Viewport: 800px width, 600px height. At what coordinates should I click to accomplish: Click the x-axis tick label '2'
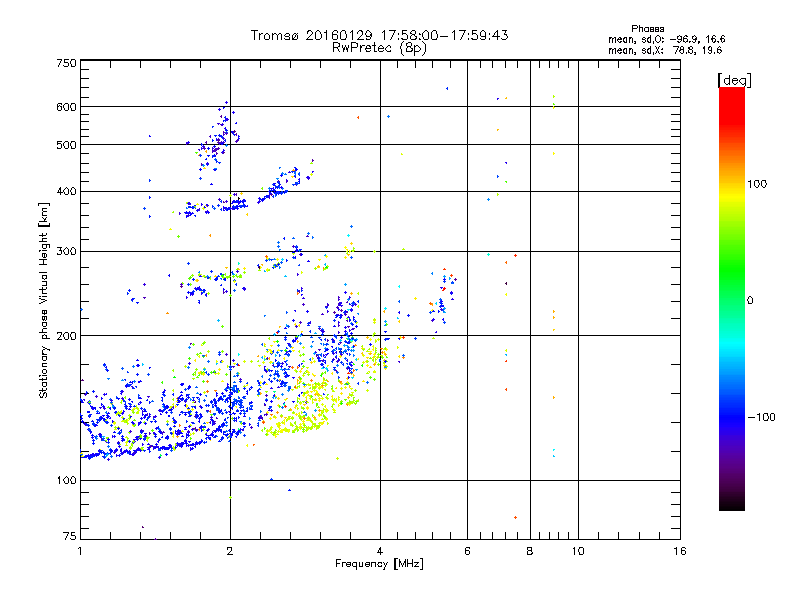click(x=230, y=551)
